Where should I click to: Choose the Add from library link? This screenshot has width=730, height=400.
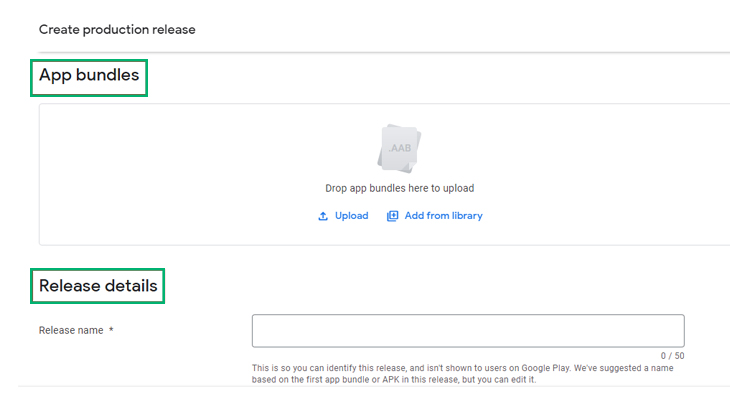pos(443,216)
